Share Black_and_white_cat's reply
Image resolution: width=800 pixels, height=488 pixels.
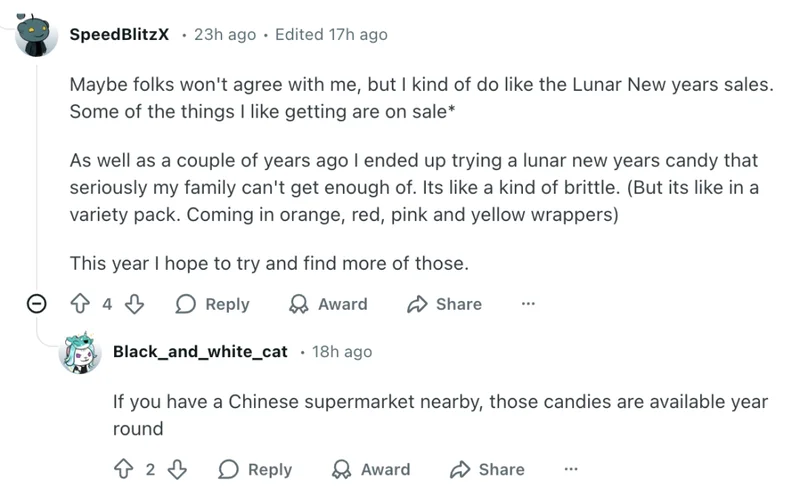click(487, 468)
